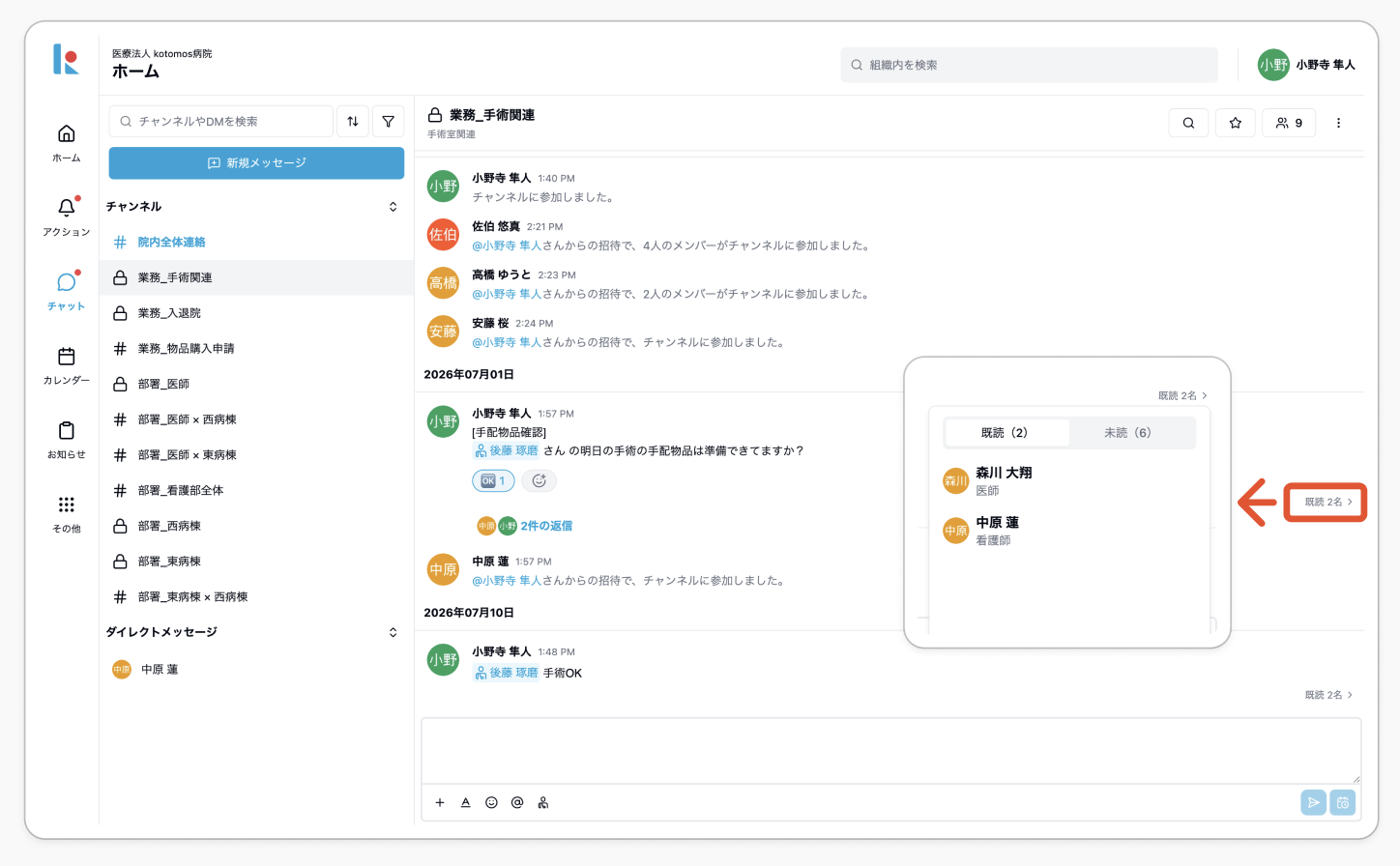Click the channel sort arrows button
The image size is (1400, 866).
(353, 121)
